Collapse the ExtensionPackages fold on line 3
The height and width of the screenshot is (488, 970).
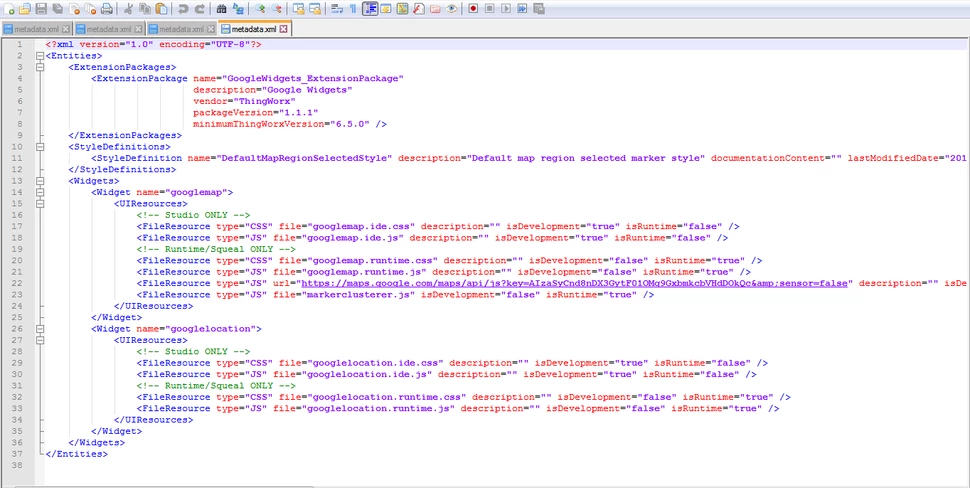[x=40, y=67]
